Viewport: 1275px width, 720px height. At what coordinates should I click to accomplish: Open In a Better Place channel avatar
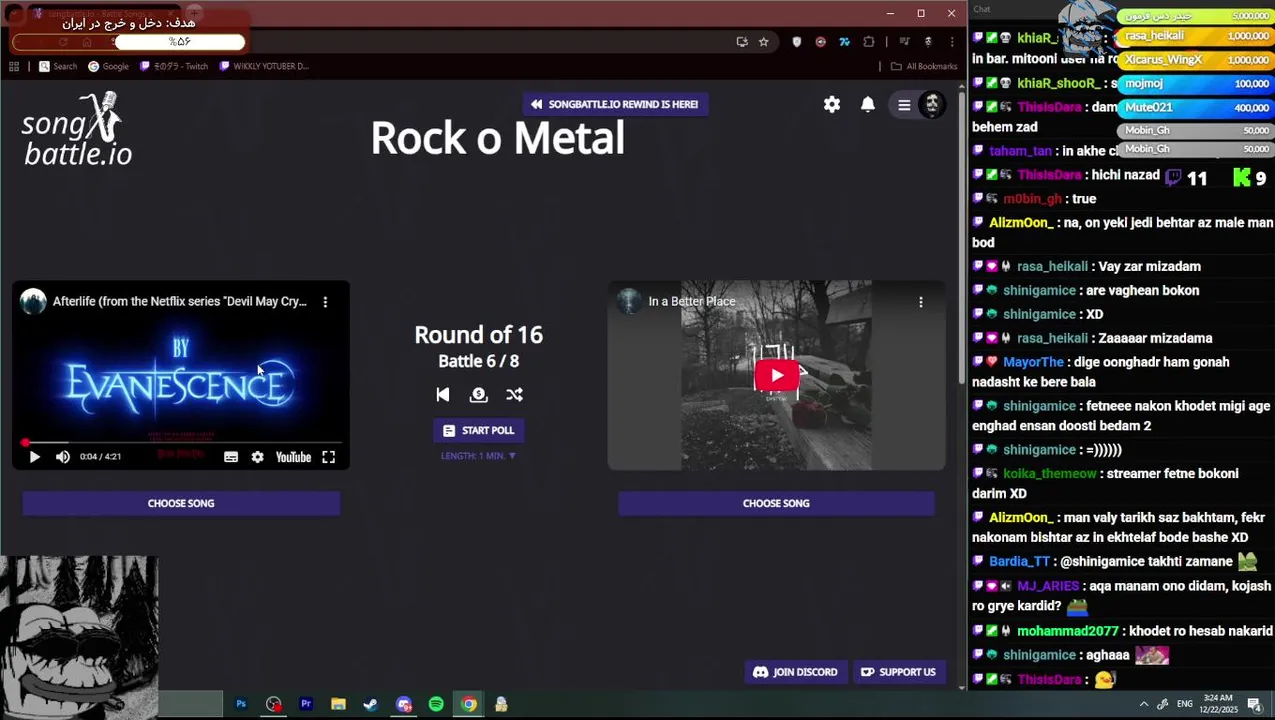[629, 301]
